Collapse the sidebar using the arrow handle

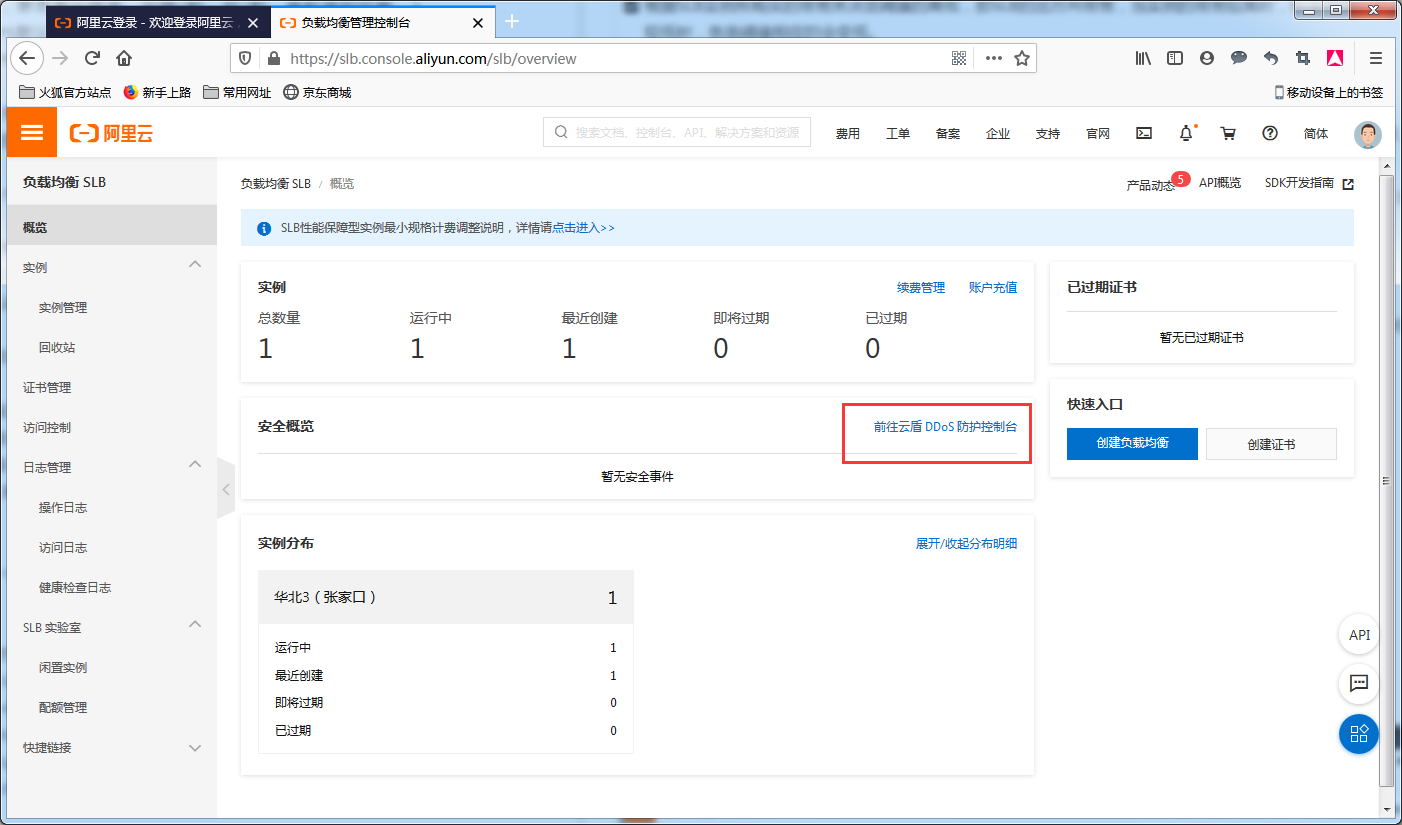226,489
